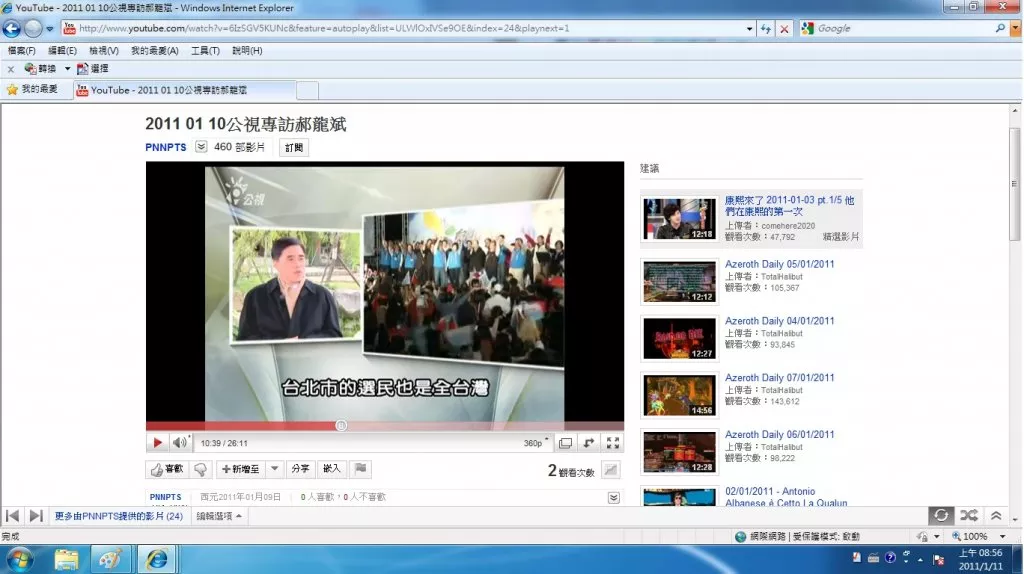This screenshot has height=574, width=1024.
Task: Click the 新增至 add-to button
Action: pos(240,469)
